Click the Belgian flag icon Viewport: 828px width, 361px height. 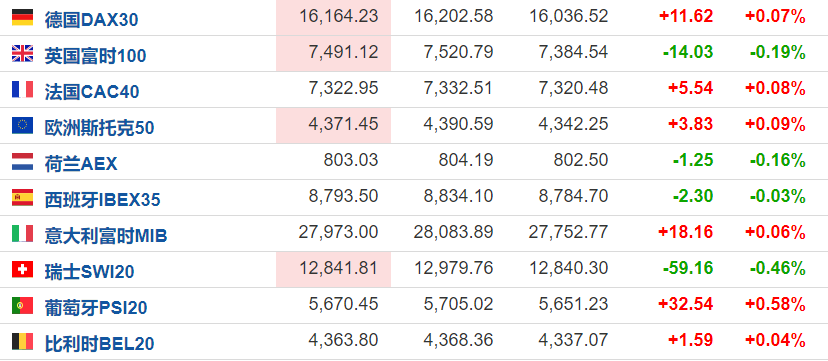(x=22, y=341)
